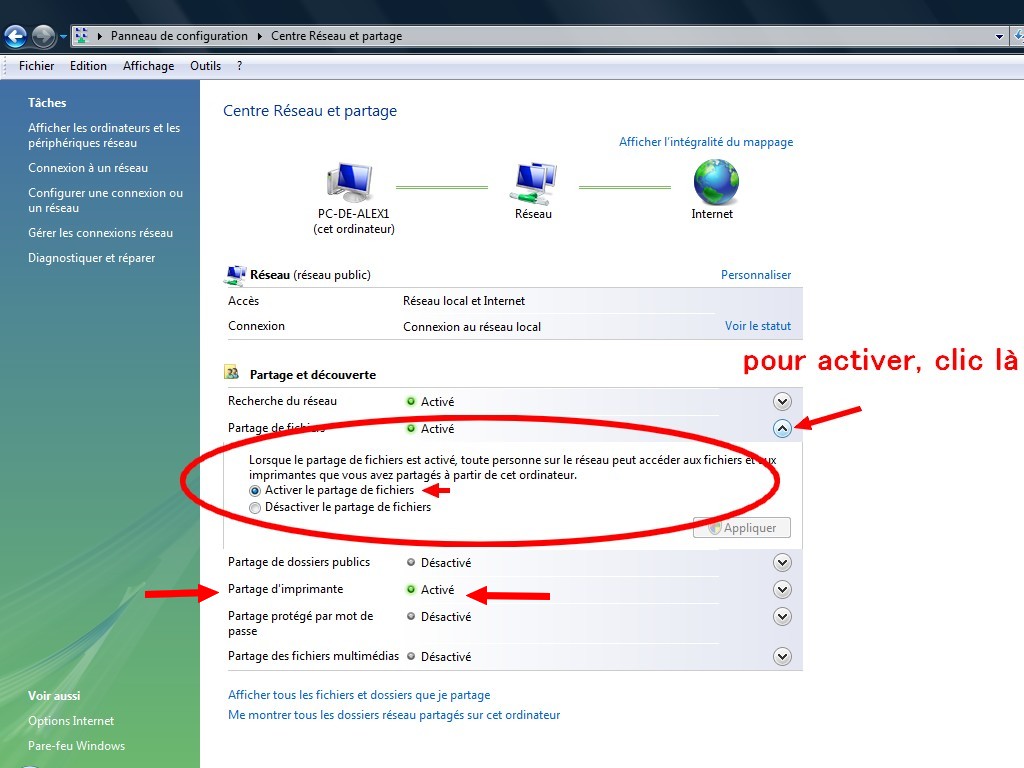This screenshot has height=768, width=1024.
Task: Click the Réseau (réseau public) header icon
Action: [236, 275]
